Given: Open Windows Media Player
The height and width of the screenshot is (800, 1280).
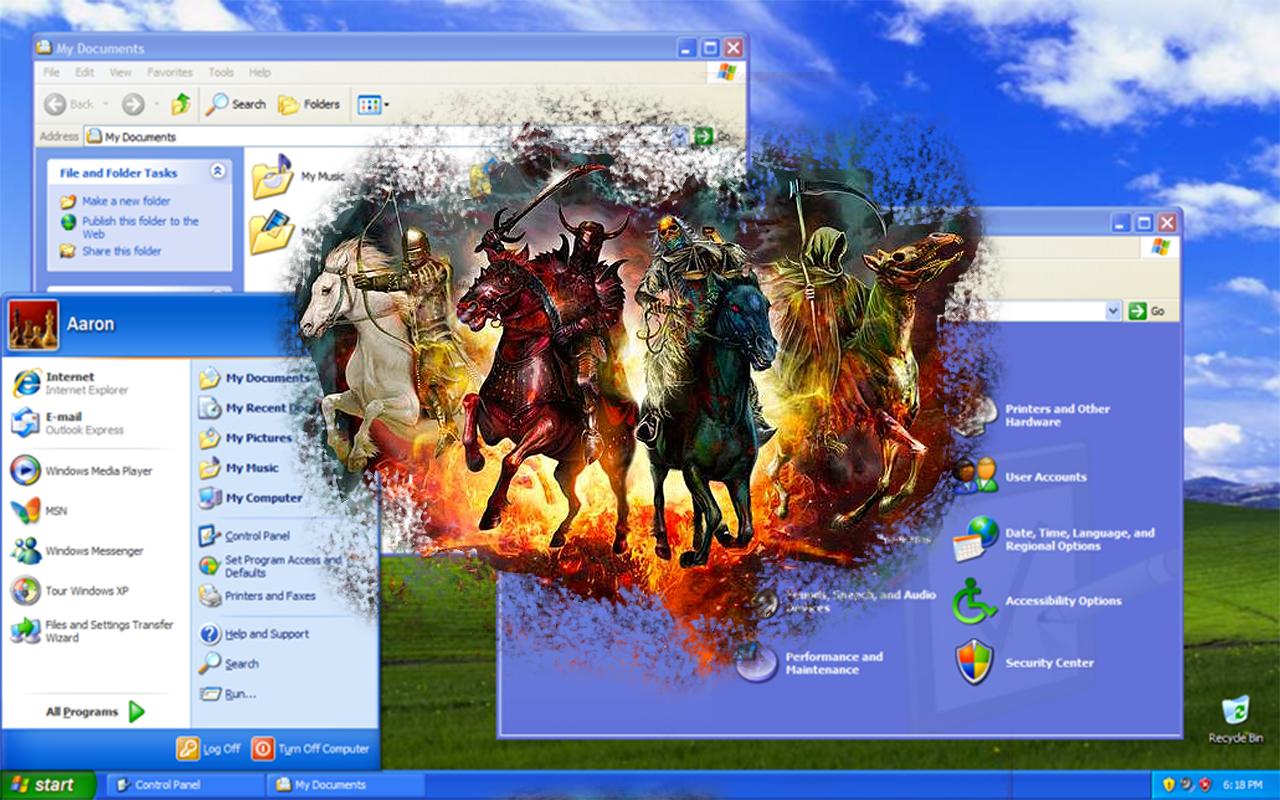Looking at the screenshot, I should tap(81, 470).
